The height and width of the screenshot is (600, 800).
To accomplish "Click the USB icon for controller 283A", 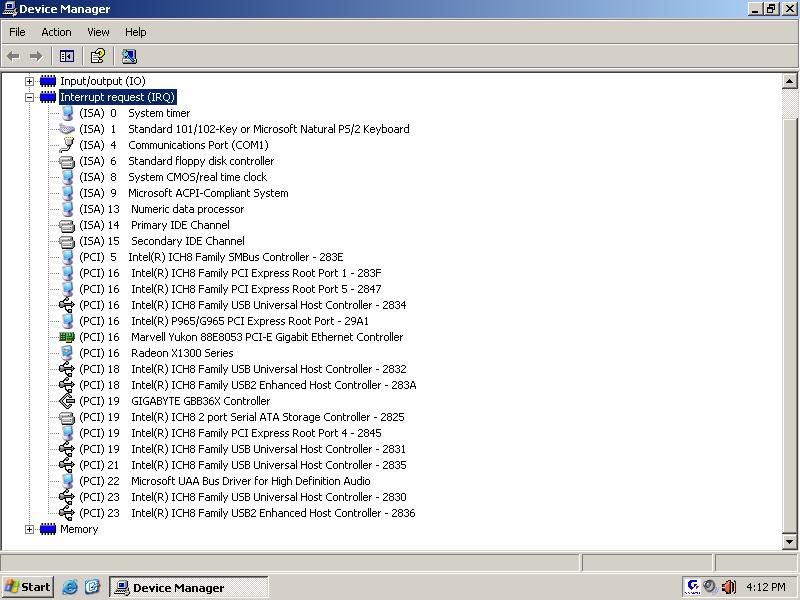I will coord(67,385).
